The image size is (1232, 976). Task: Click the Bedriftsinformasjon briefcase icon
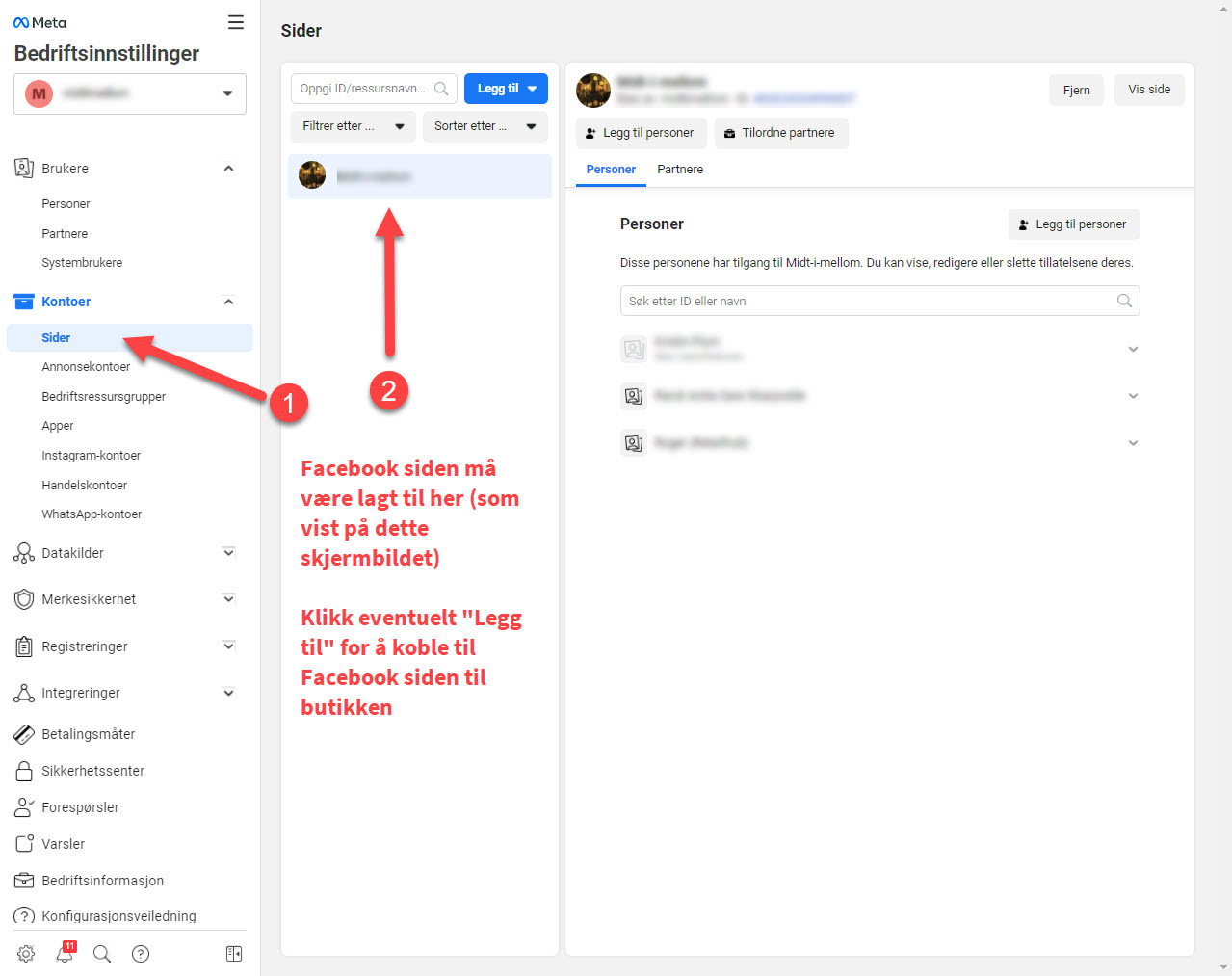click(24, 881)
